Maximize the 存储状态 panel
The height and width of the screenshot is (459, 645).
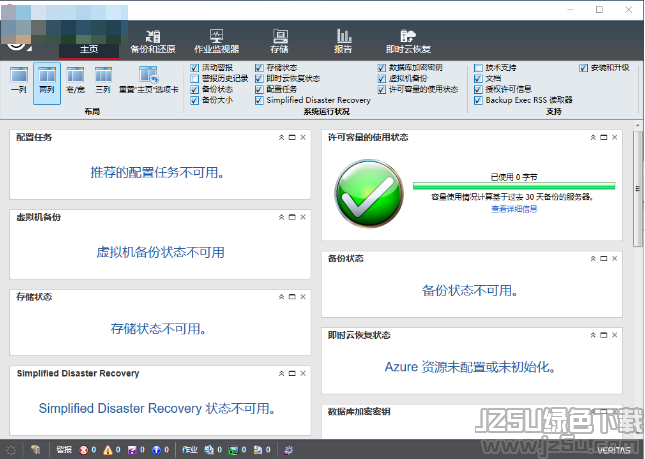(292, 297)
